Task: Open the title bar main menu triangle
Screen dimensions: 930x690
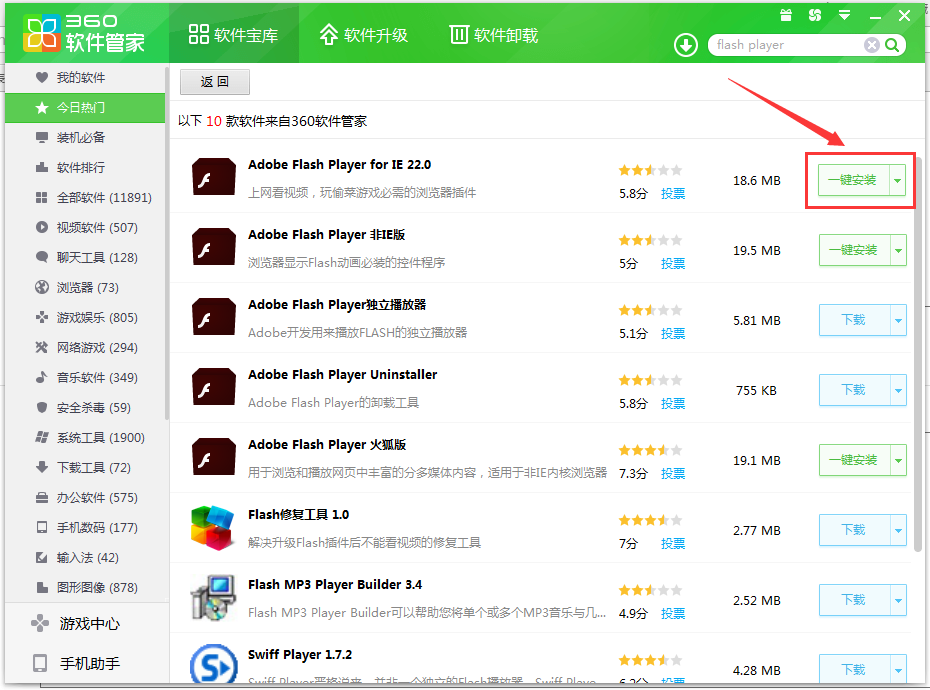Action: pos(845,15)
